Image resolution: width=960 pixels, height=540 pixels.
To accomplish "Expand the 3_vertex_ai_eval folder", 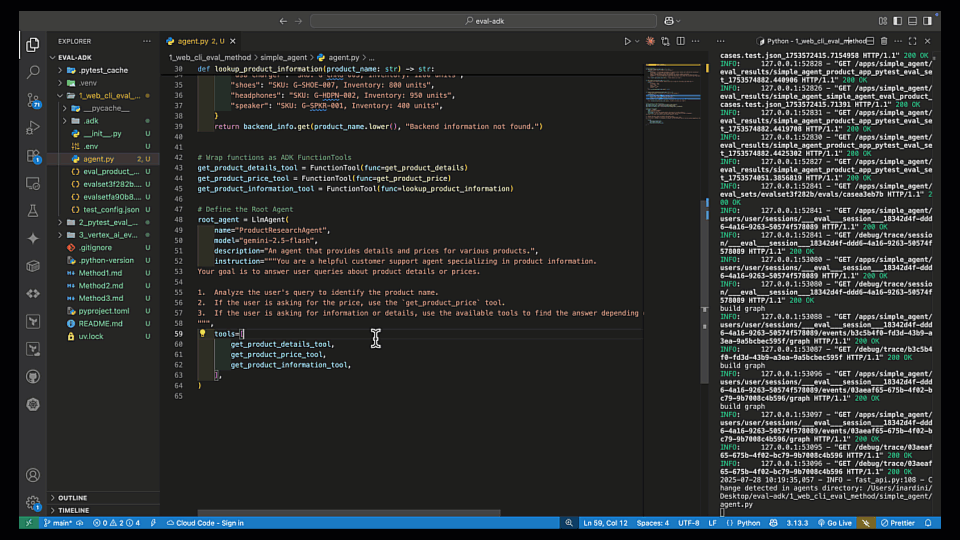I will [108, 235].
